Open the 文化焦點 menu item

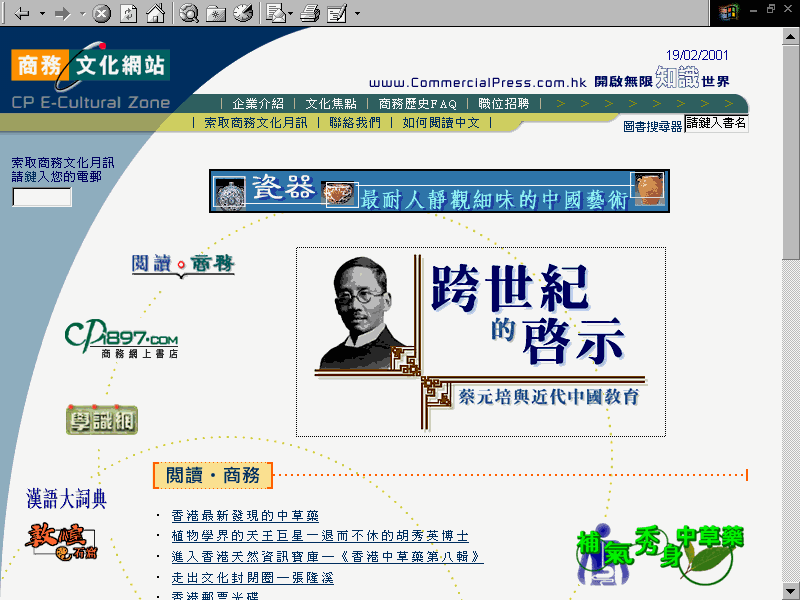click(331, 104)
